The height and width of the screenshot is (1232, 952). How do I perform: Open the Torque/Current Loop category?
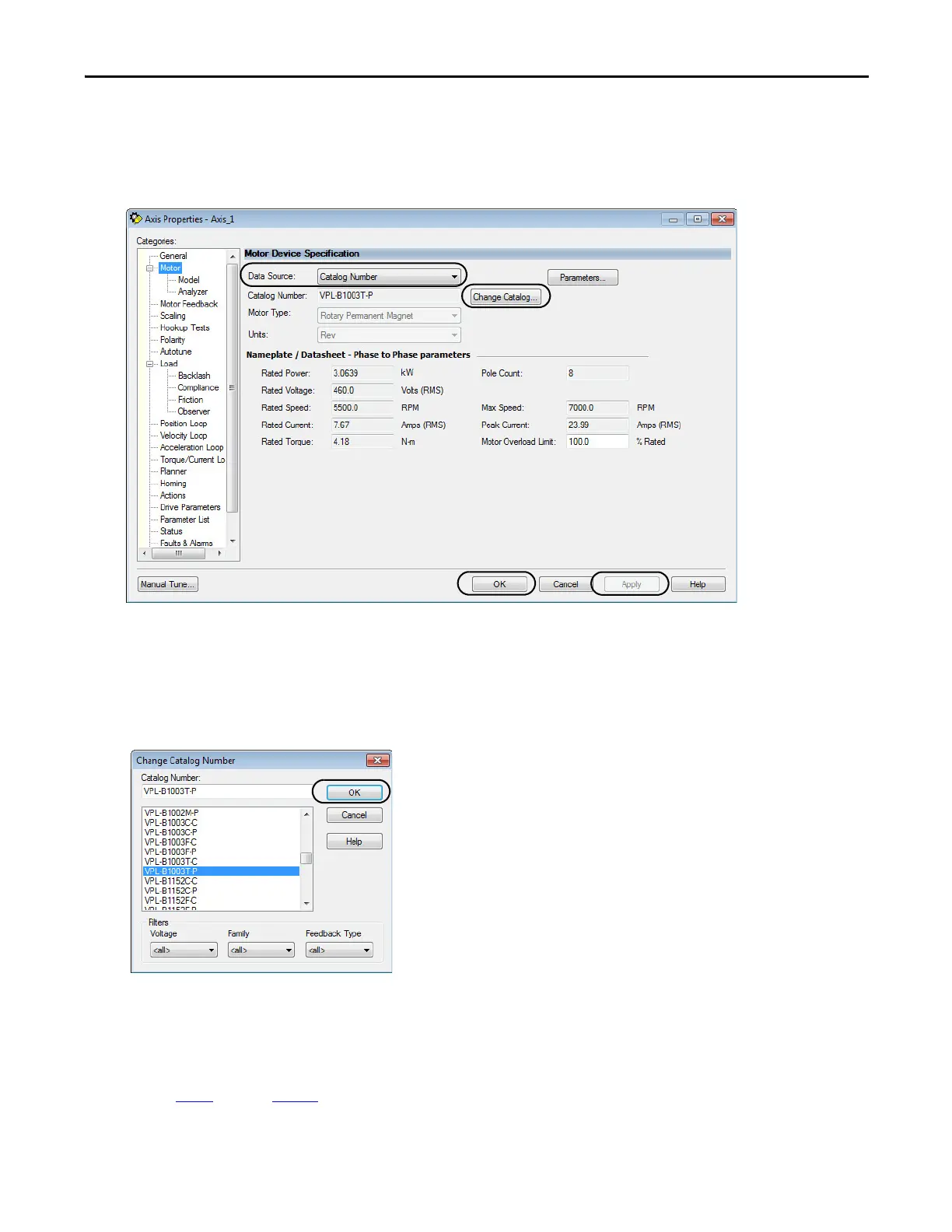click(192, 460)
